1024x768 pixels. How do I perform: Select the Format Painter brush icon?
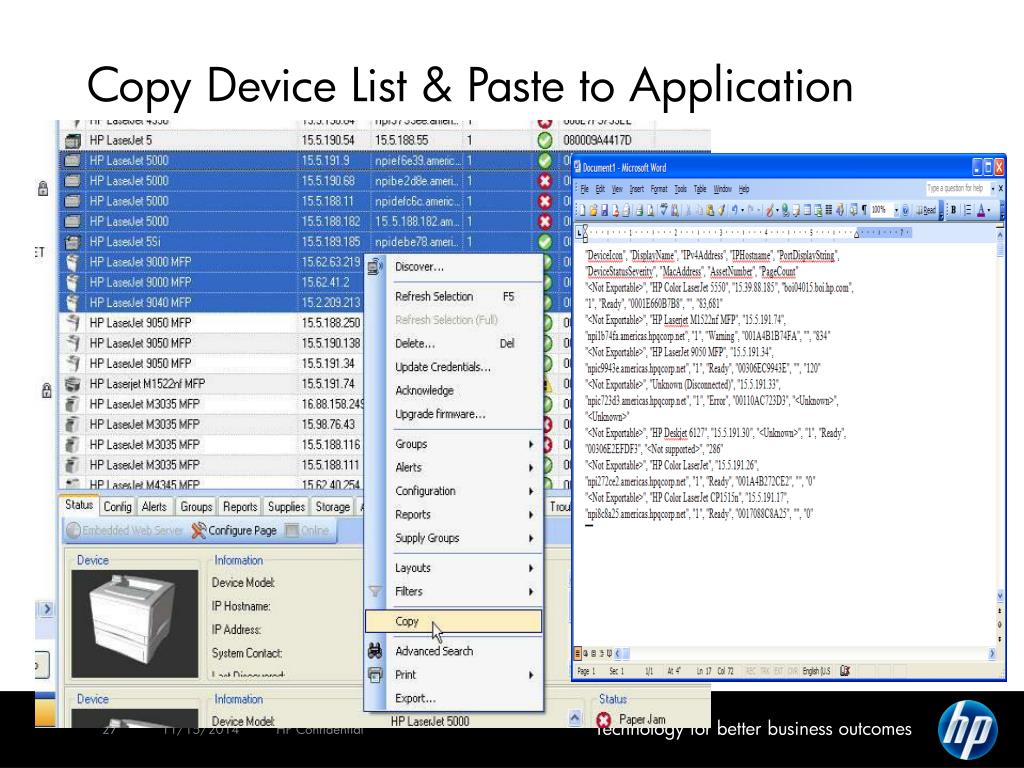click(722, 210)
